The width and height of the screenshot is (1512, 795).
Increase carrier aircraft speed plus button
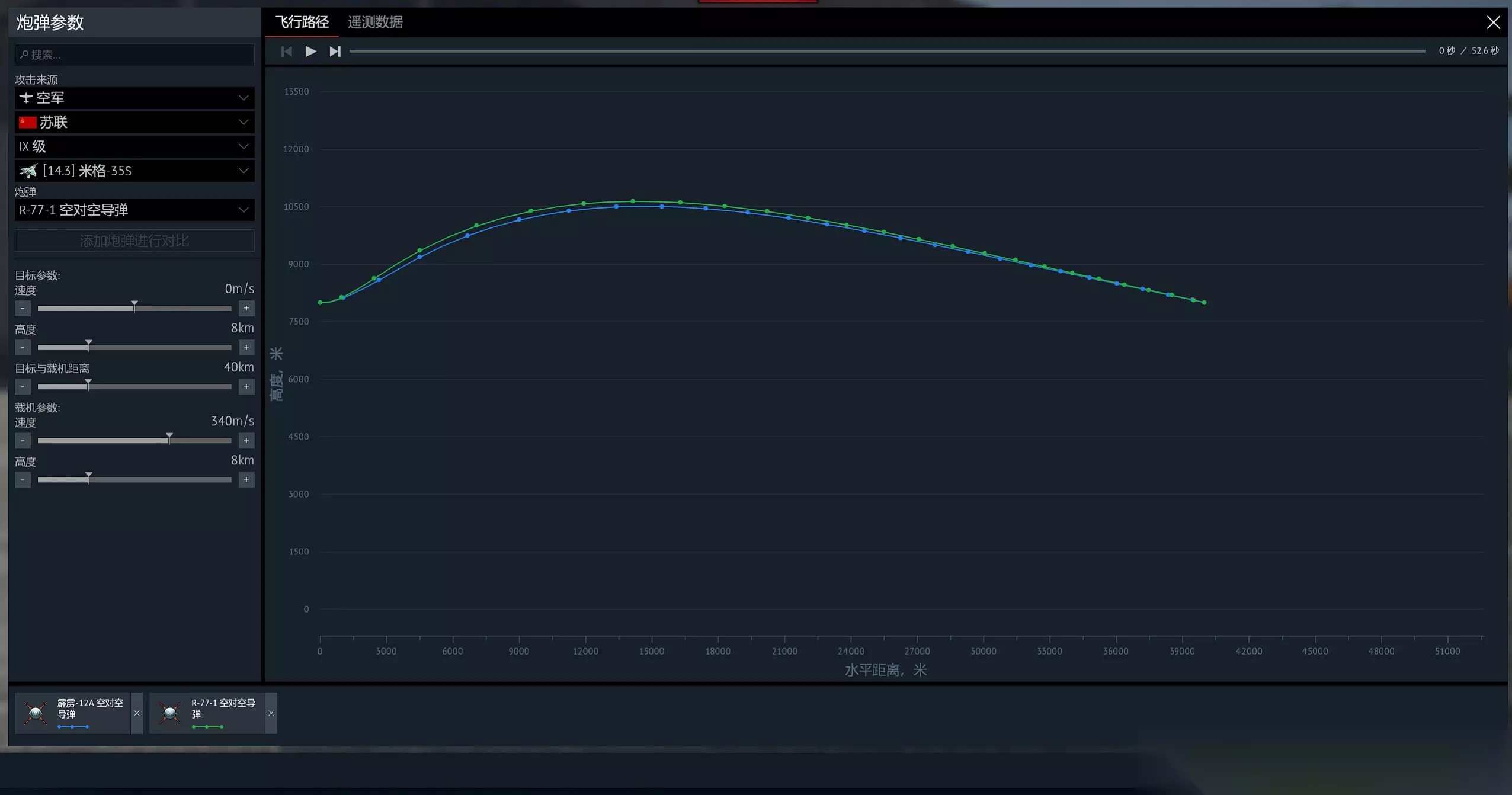point(246,441)
